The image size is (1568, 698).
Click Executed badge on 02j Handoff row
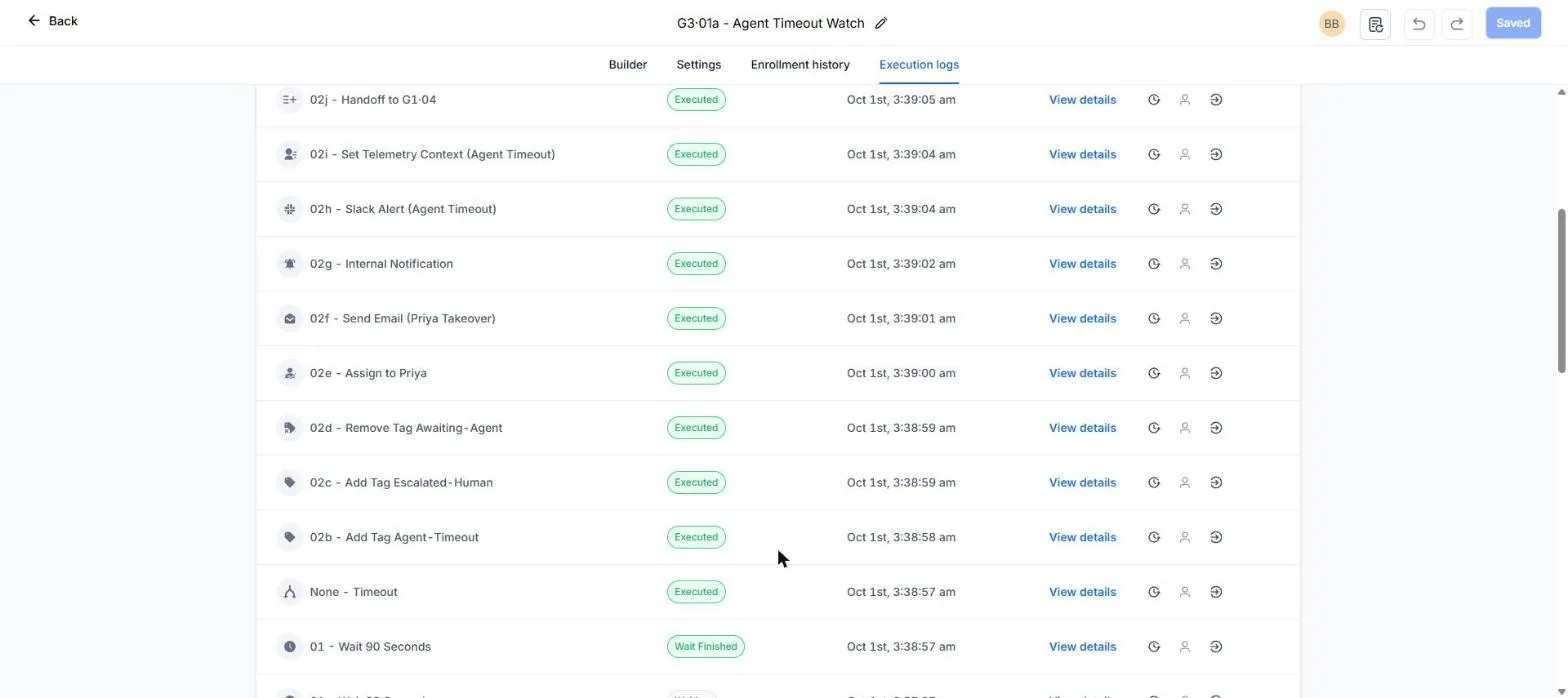tap(696, 100)
